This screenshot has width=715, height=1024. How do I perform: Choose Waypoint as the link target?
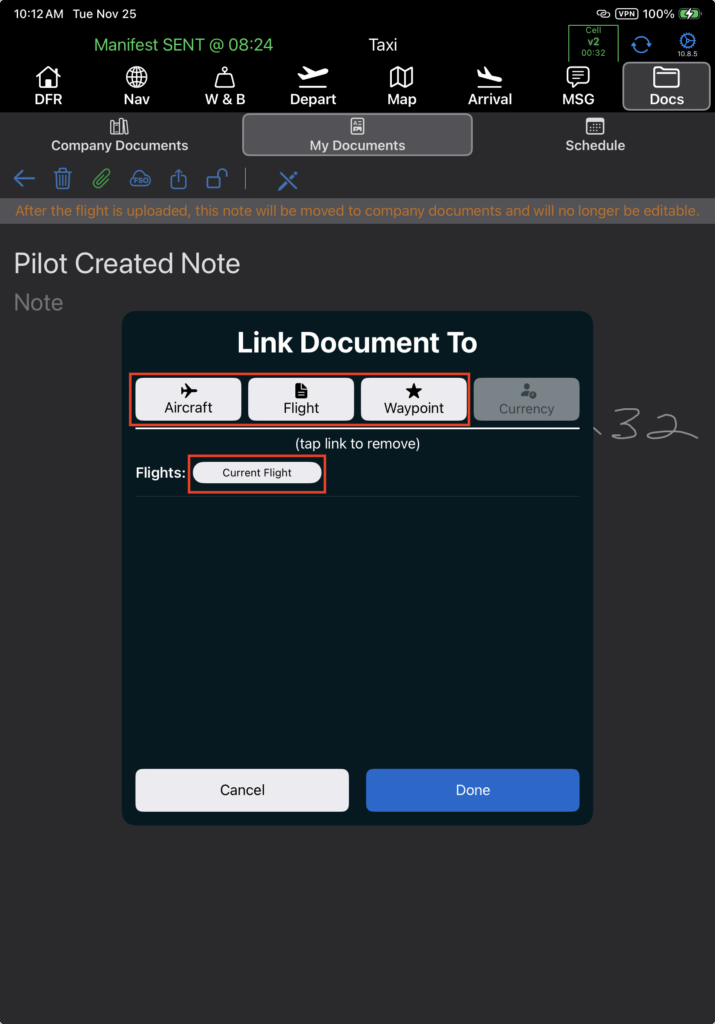pyautogui.click(x=414, y=399)
